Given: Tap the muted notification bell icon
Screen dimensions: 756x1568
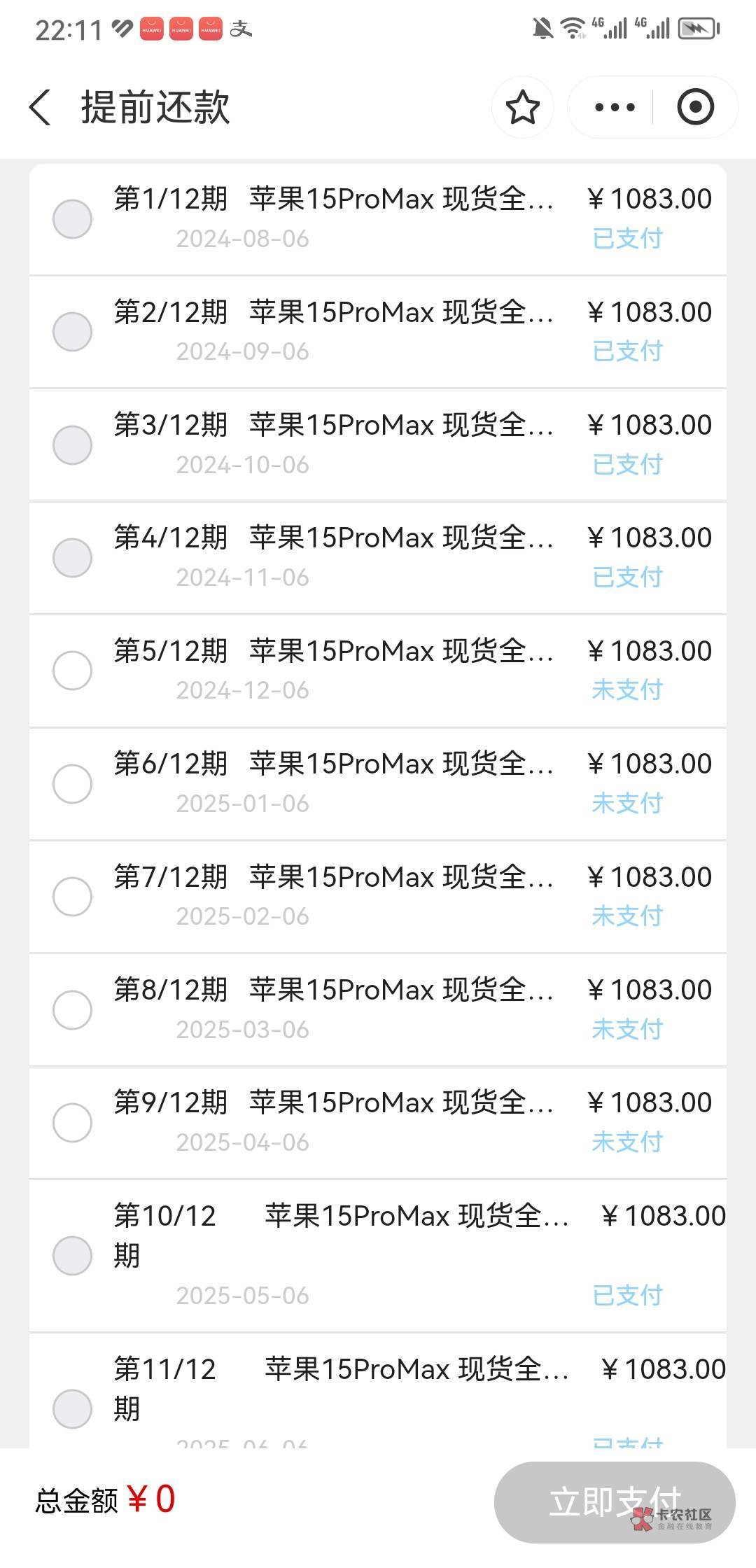Looking at the screenshot, I should point(542,29).
